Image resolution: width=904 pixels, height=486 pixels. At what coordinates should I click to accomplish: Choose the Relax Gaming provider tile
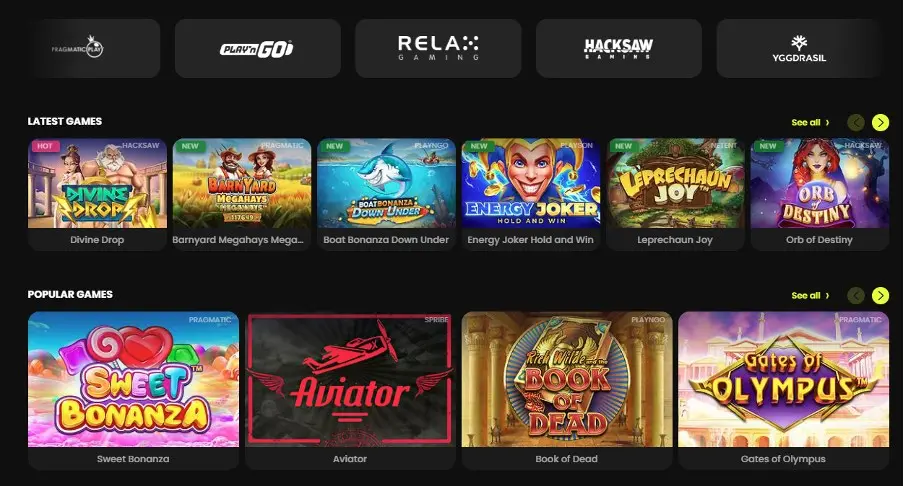tap(438, 48)
